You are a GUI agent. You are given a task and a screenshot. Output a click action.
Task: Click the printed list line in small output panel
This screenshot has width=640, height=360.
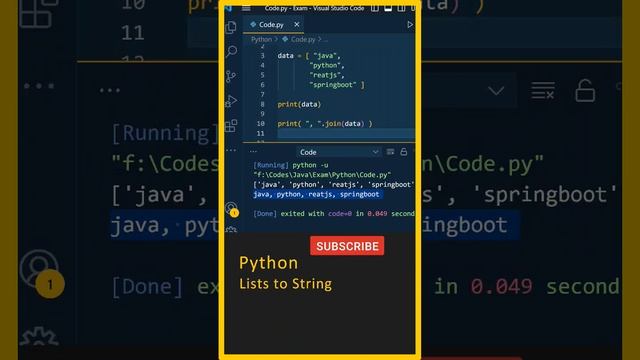pyautogui.click(x=333, y=184)
